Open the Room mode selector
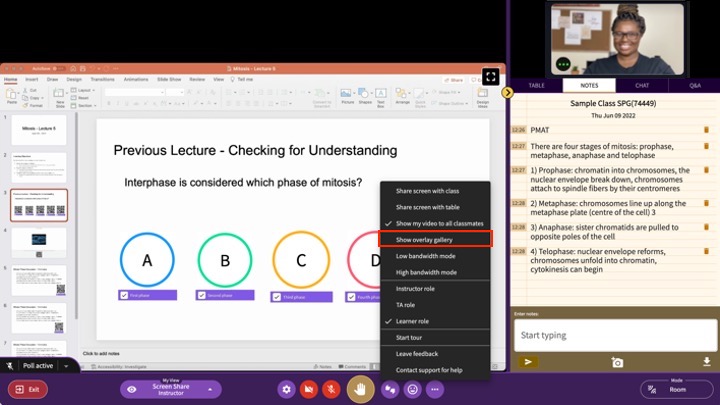This screenshot has width=720, height=405. (x=677, y=389)
